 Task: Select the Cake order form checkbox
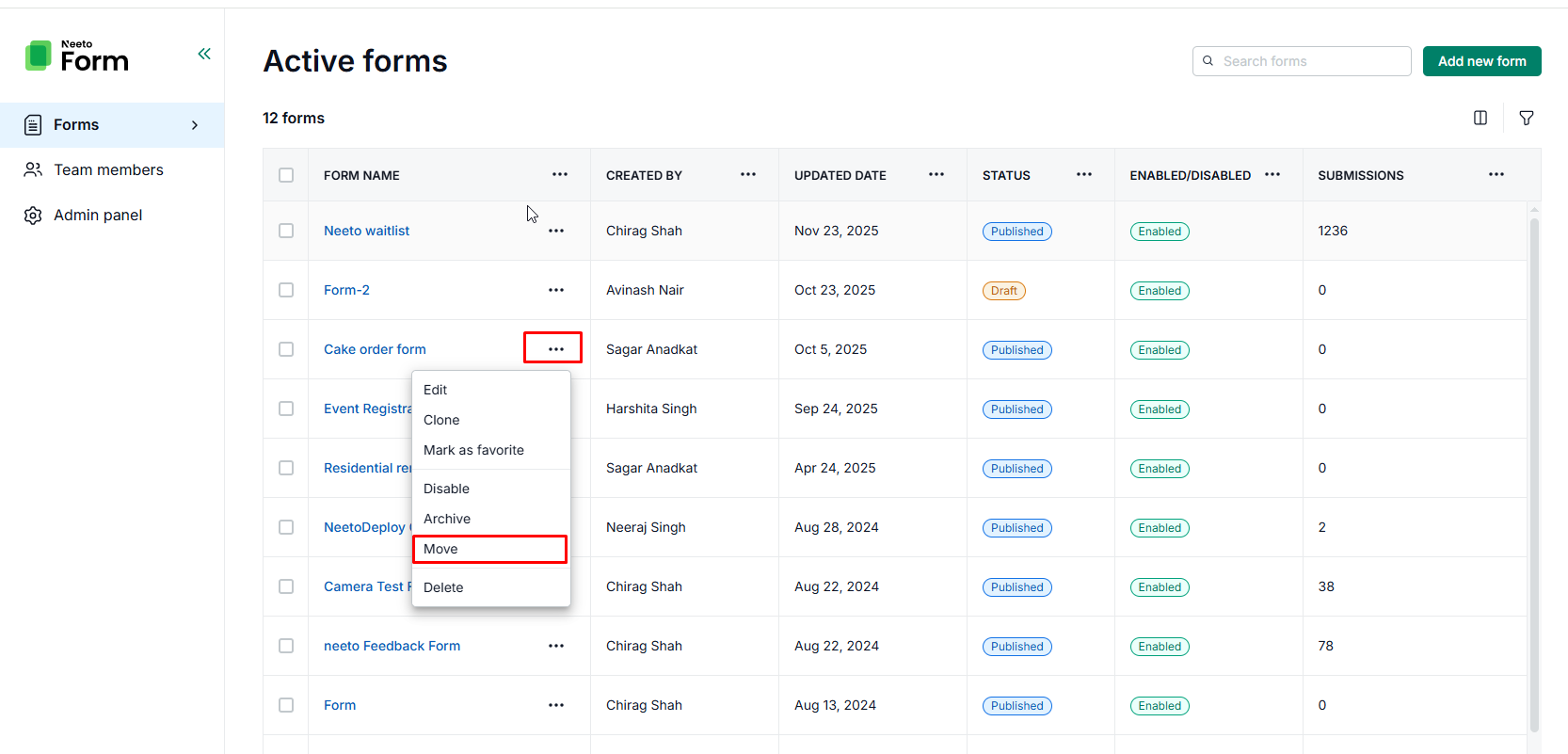click(x=286, y=349)
